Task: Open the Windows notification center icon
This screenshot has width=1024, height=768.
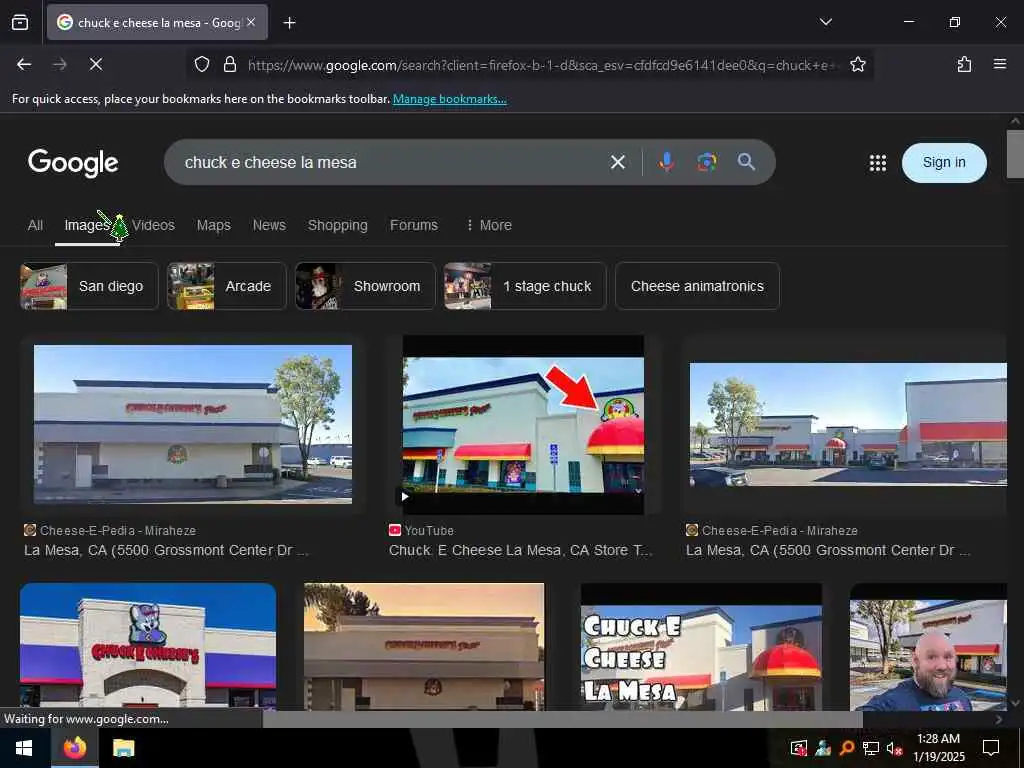Action: click(x=991, y=748)
